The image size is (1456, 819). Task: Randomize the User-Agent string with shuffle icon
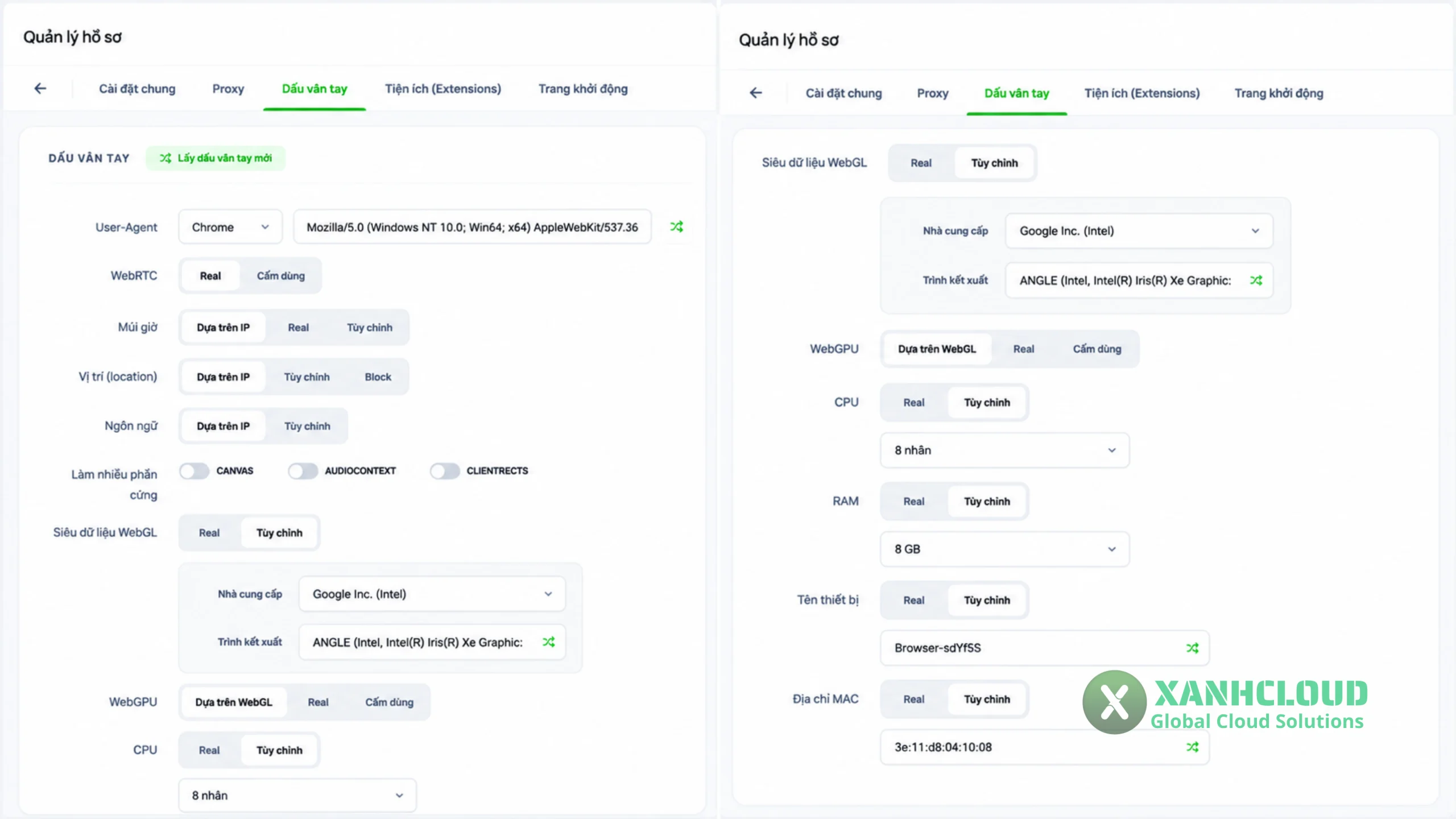676,226
